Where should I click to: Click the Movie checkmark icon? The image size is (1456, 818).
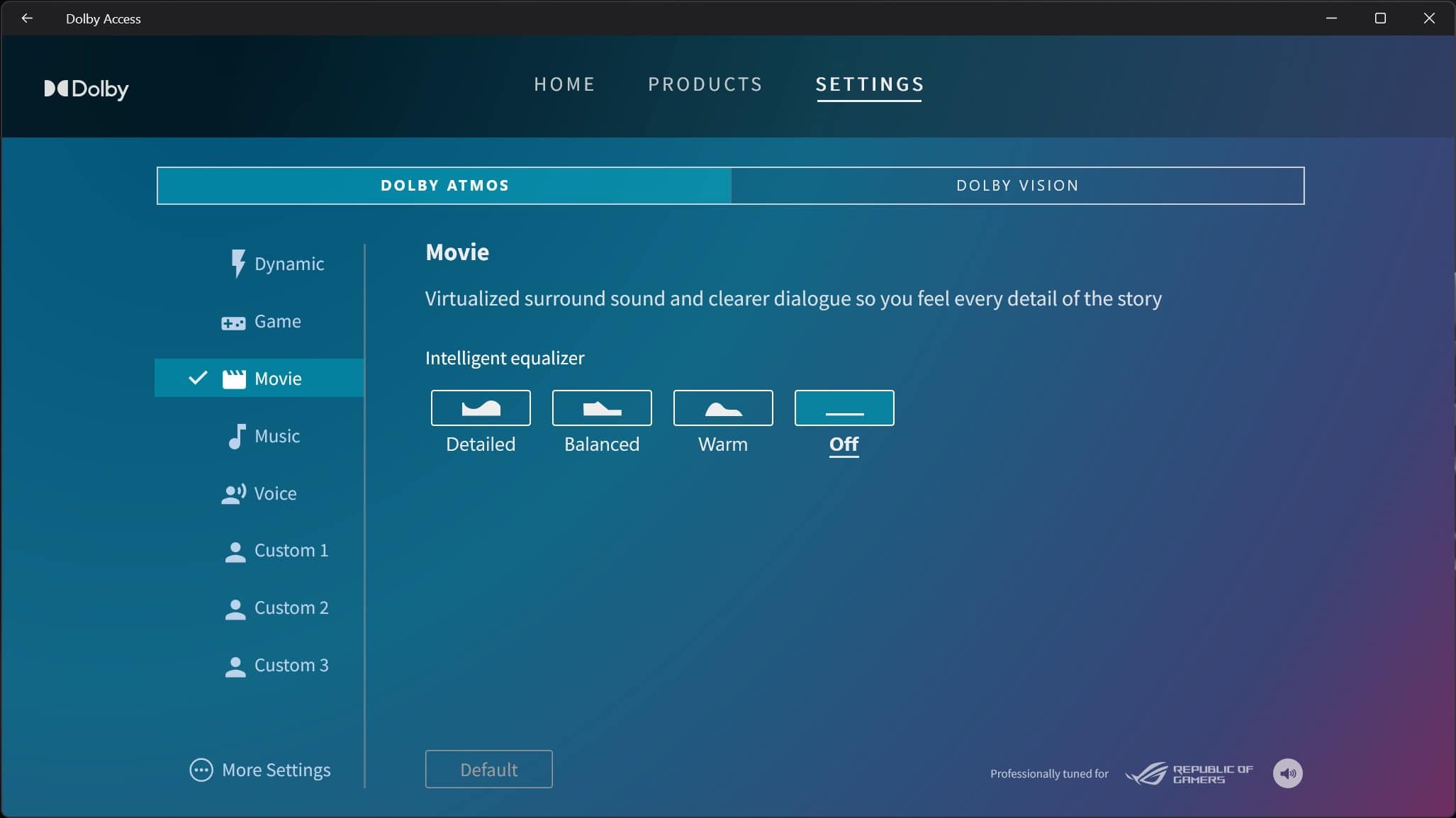point(198,378)
